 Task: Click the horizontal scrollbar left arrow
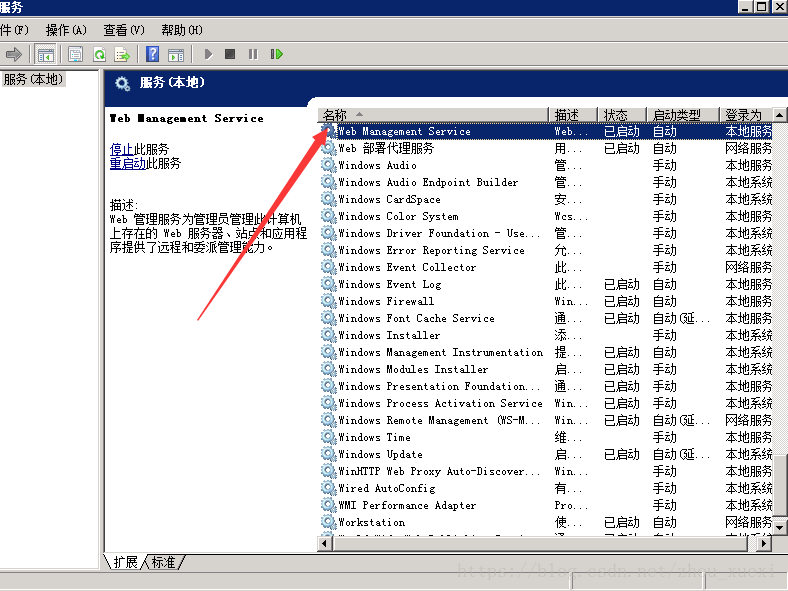tap(324, 543)
